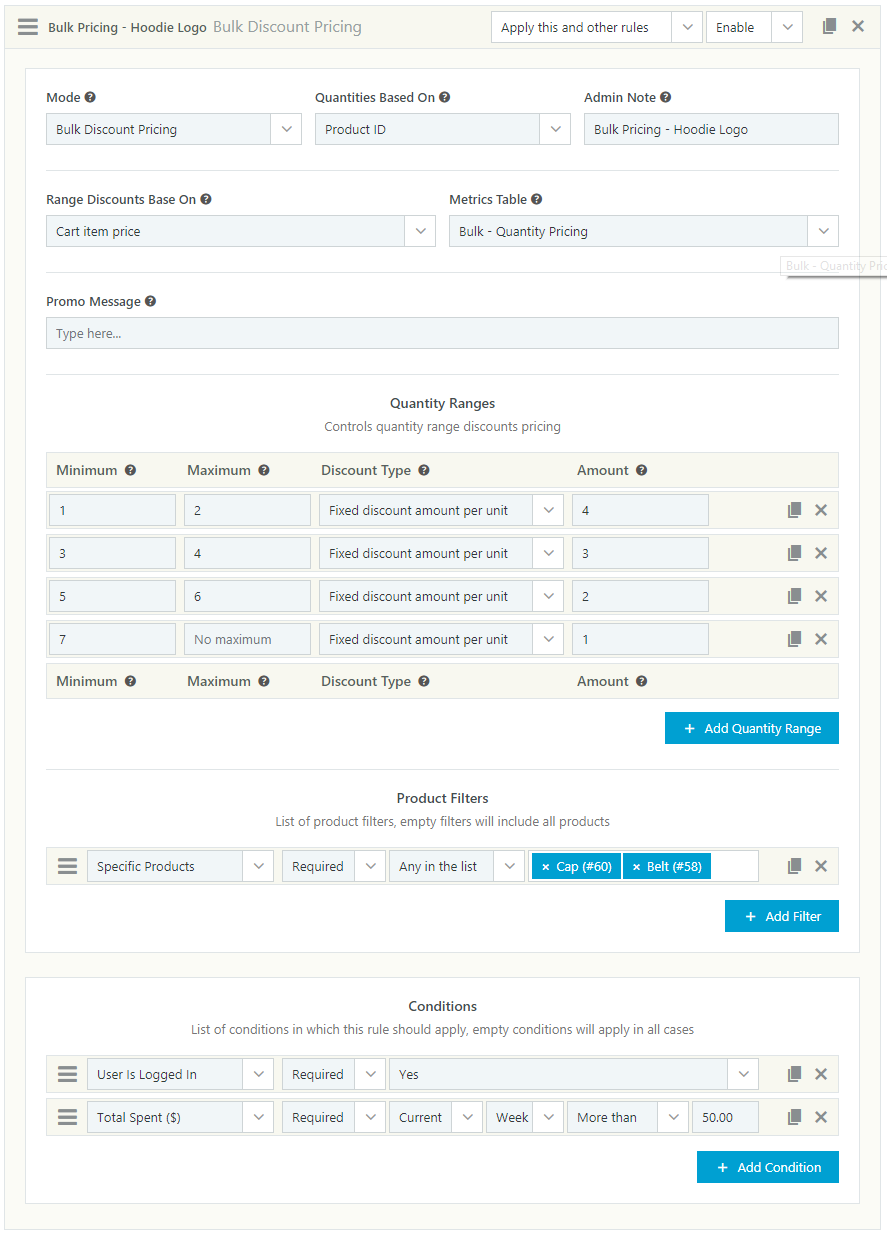This screenshot has height=1235, width=887.
Task: Click the Total Spent amount field
Action: [x=724, y=1118]
